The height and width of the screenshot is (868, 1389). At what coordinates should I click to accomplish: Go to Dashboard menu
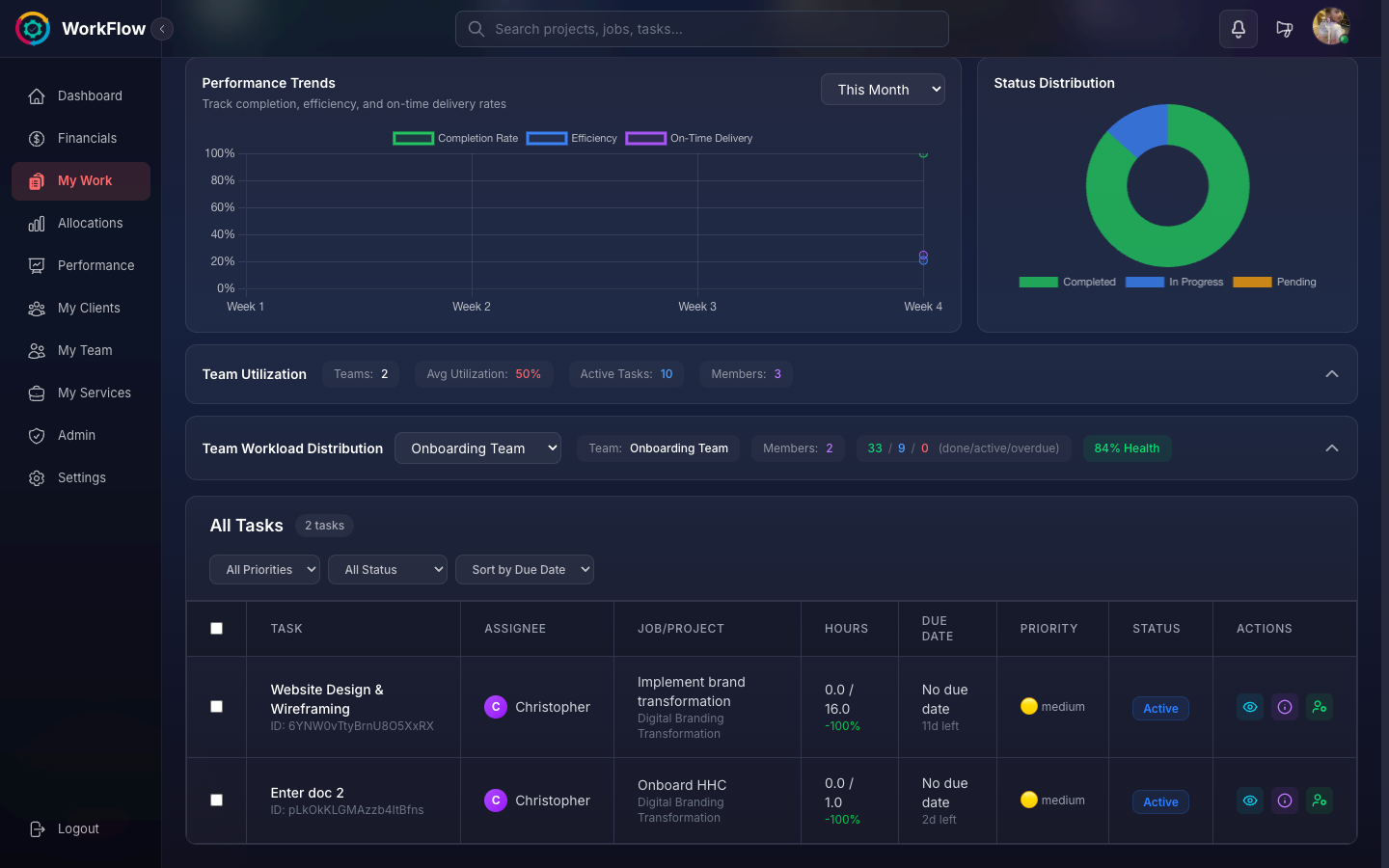81,95
